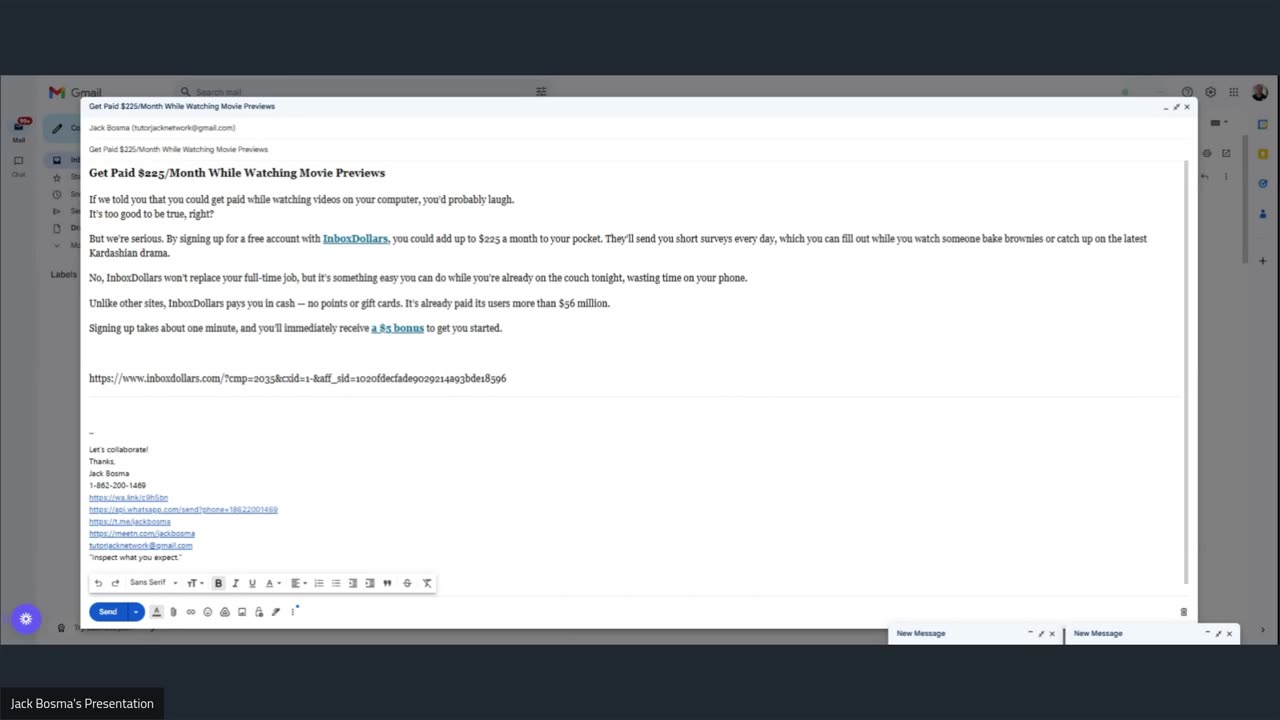Click the inboxdollars.com URL text in body
The width and height of the screenshot is (1280, 720).
(x=297, y=379)
